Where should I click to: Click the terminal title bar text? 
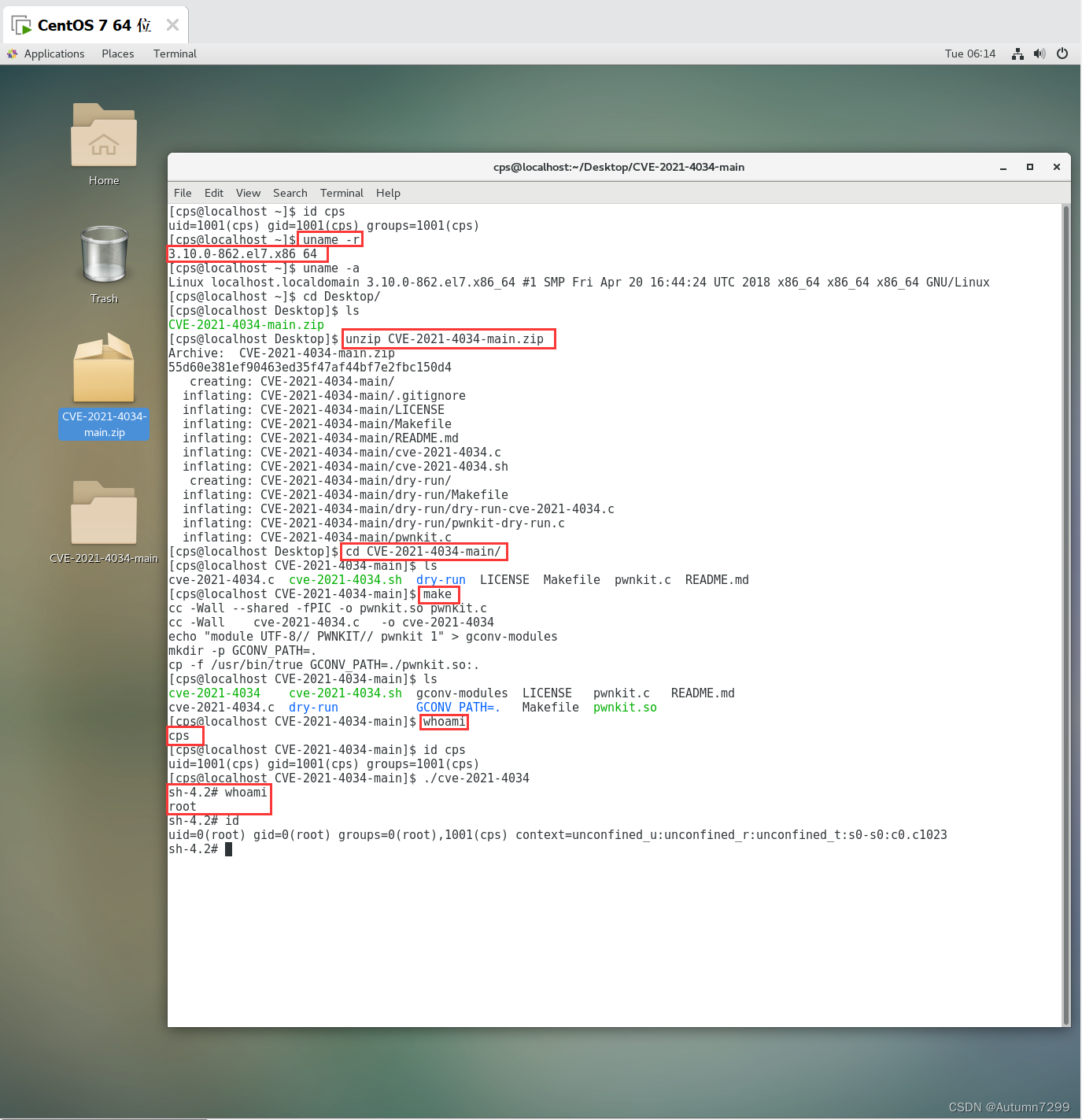pyautogui.click(x=619, y=167)
